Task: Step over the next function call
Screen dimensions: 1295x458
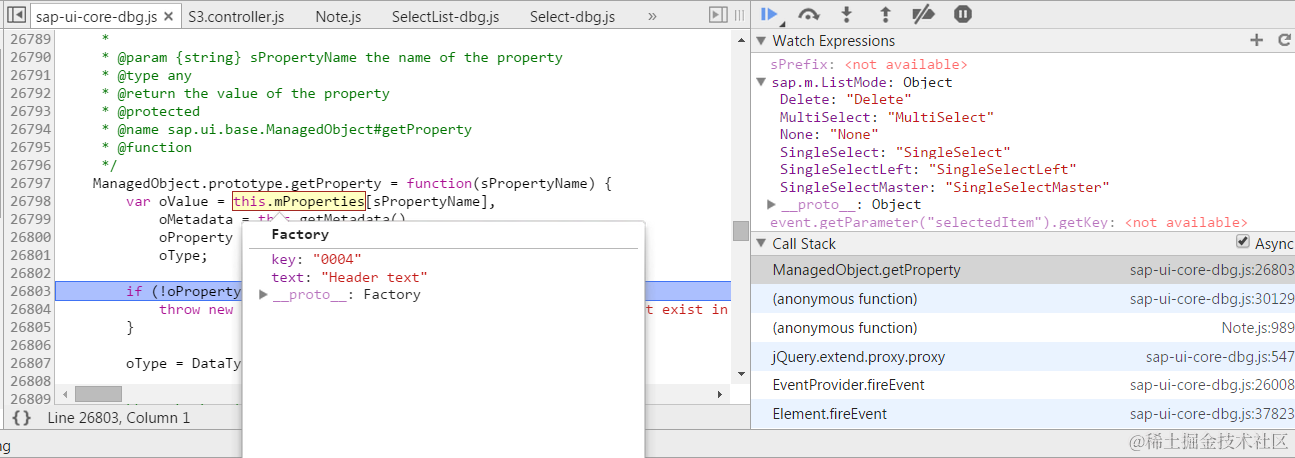Action: click(808, 14)
